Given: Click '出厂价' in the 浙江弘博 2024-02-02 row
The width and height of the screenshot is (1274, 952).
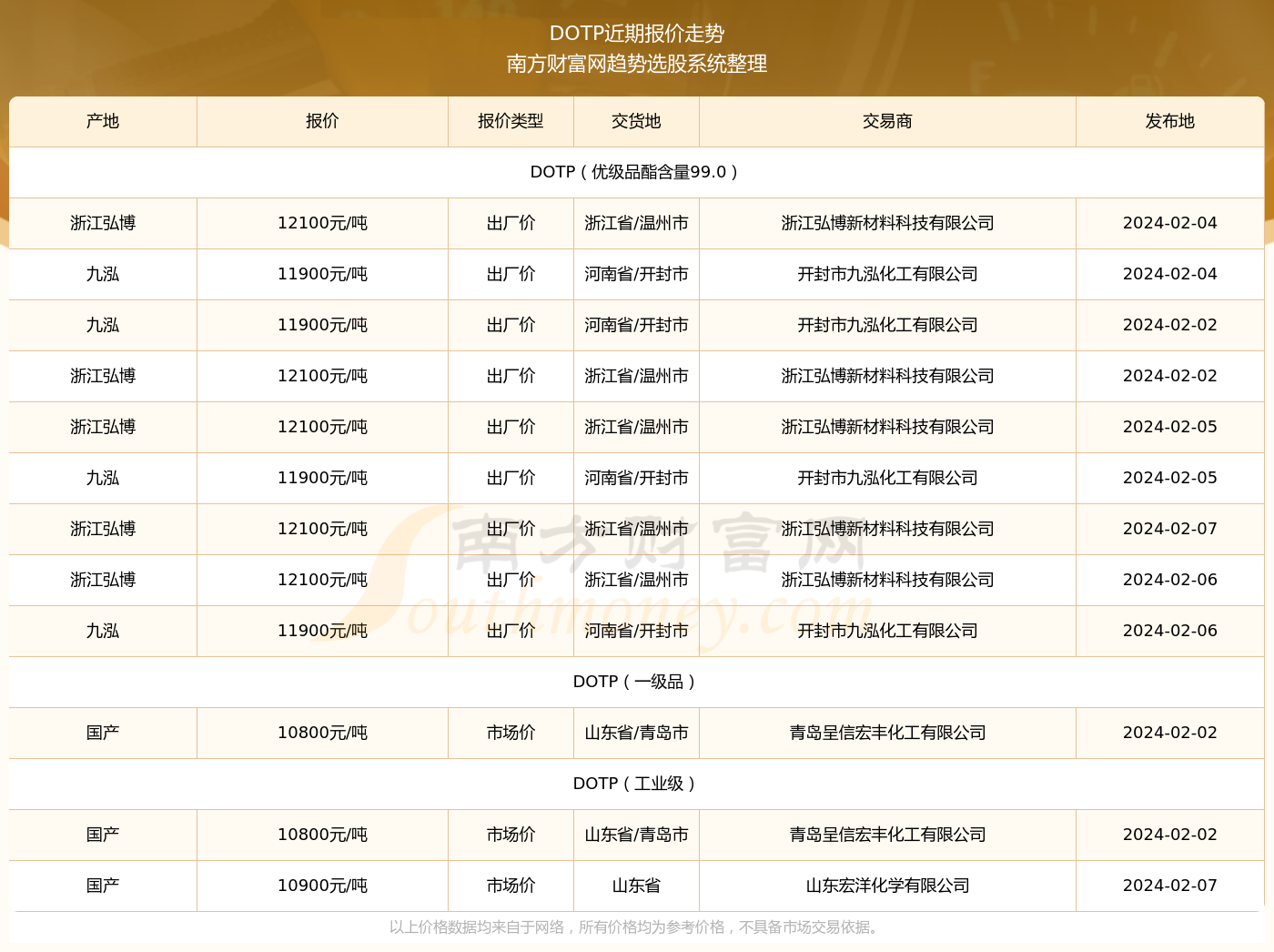Looking at the screenshot, I should point(511,376).
